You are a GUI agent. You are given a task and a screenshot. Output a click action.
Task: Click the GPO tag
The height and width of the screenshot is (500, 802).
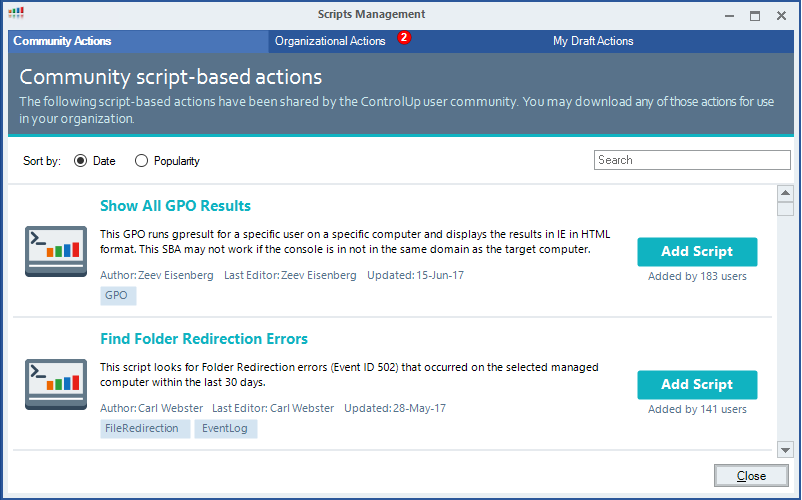(118, 296)
